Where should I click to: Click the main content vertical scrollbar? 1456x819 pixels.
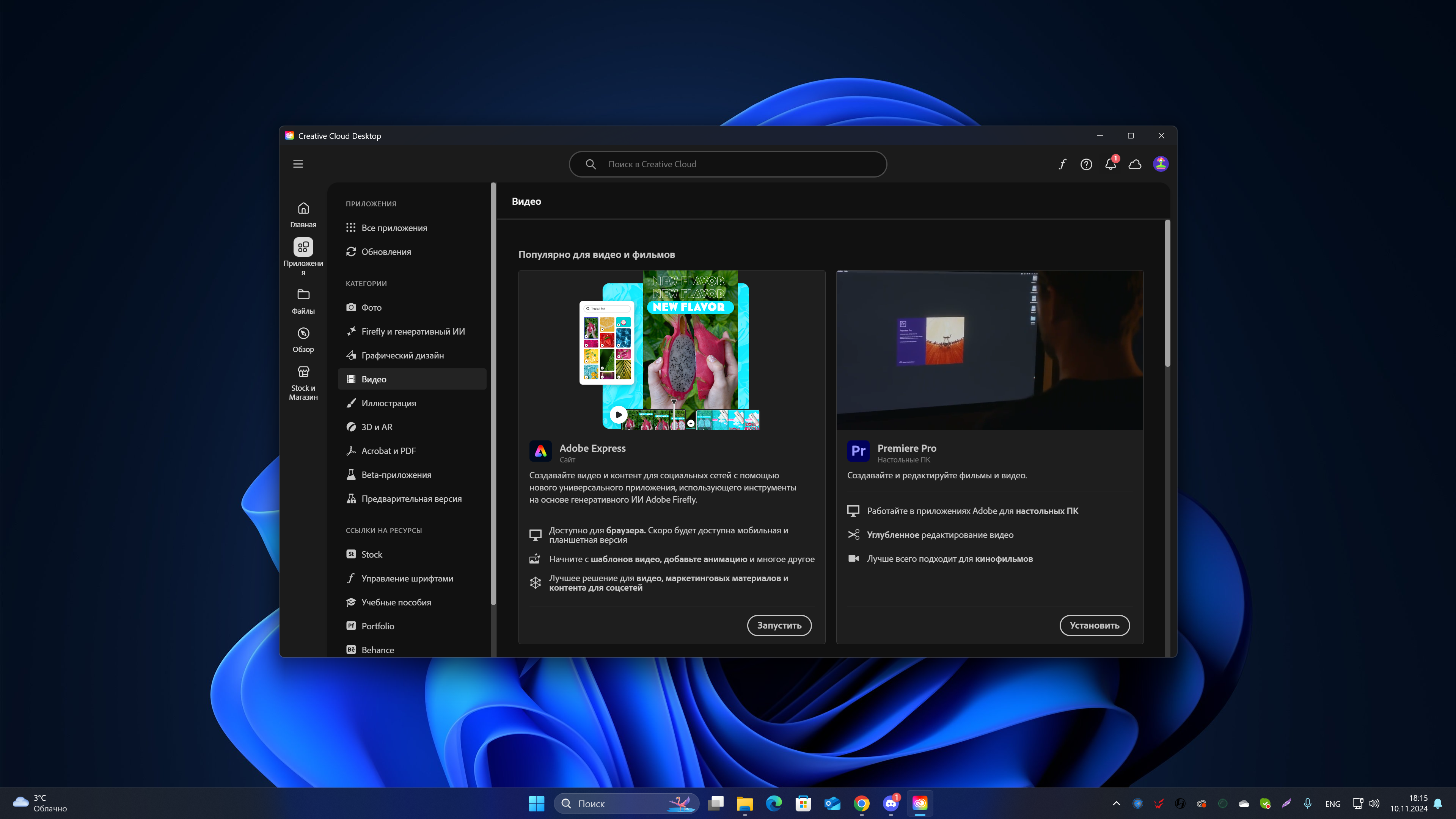tap(1167, 294)
